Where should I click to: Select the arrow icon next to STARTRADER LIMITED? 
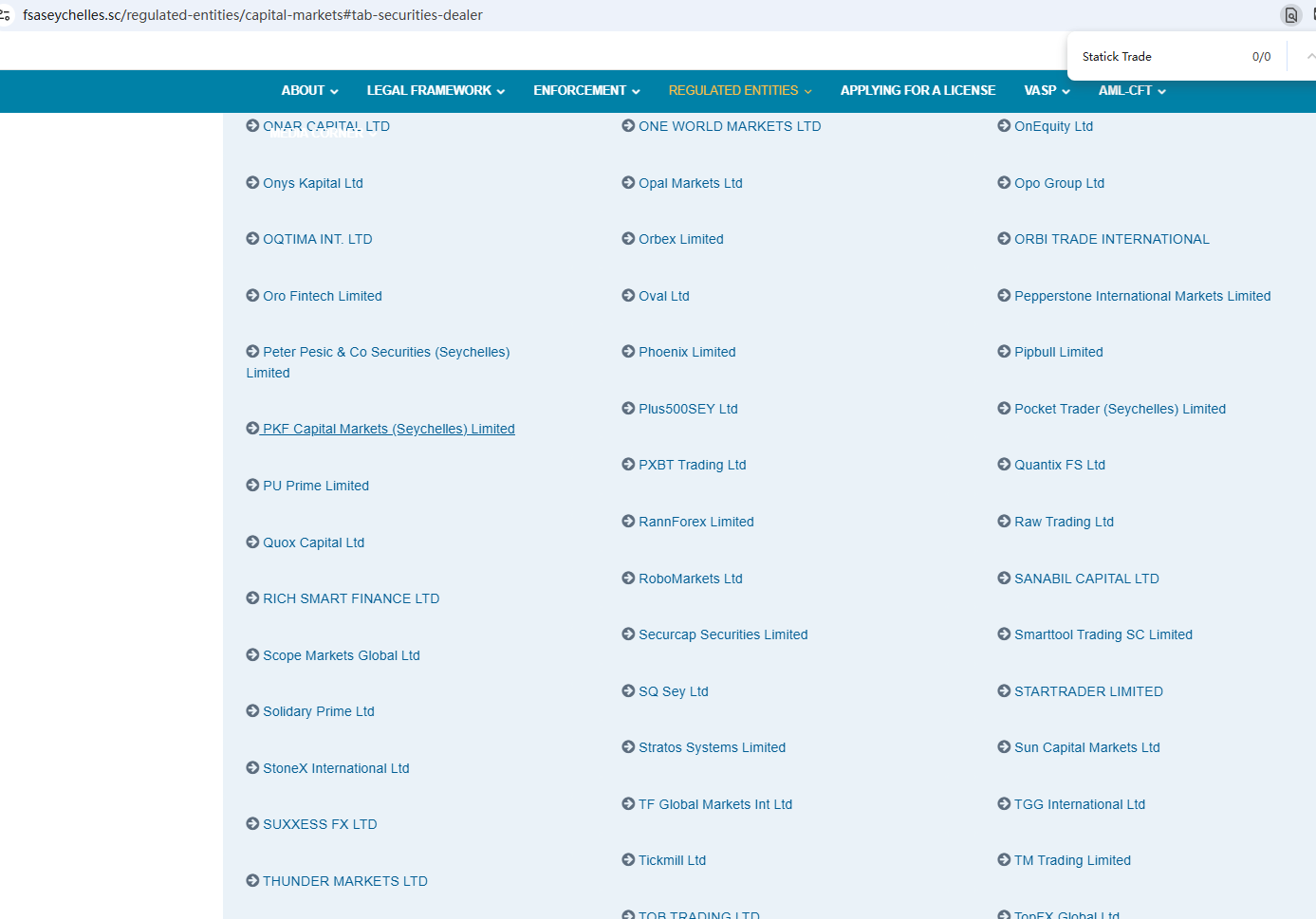click(1004, 690)
